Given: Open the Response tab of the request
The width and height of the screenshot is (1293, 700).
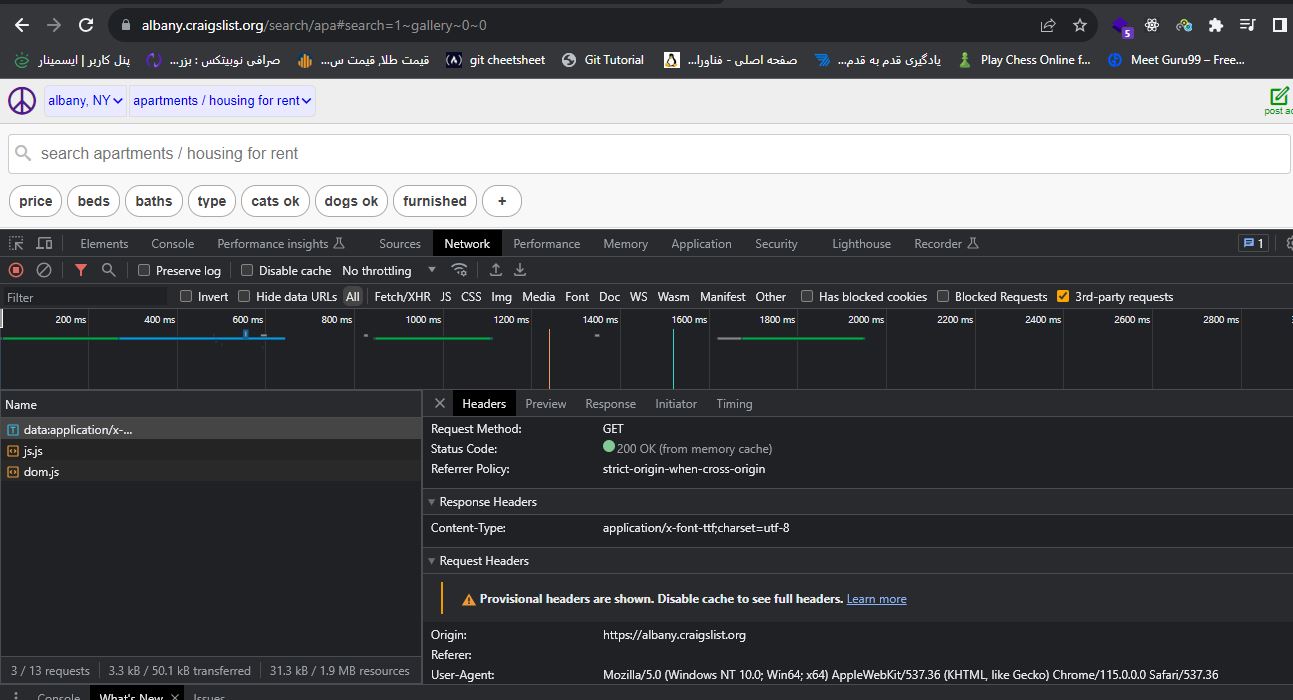Looking at the screenshot, I should tap(610, 403).
